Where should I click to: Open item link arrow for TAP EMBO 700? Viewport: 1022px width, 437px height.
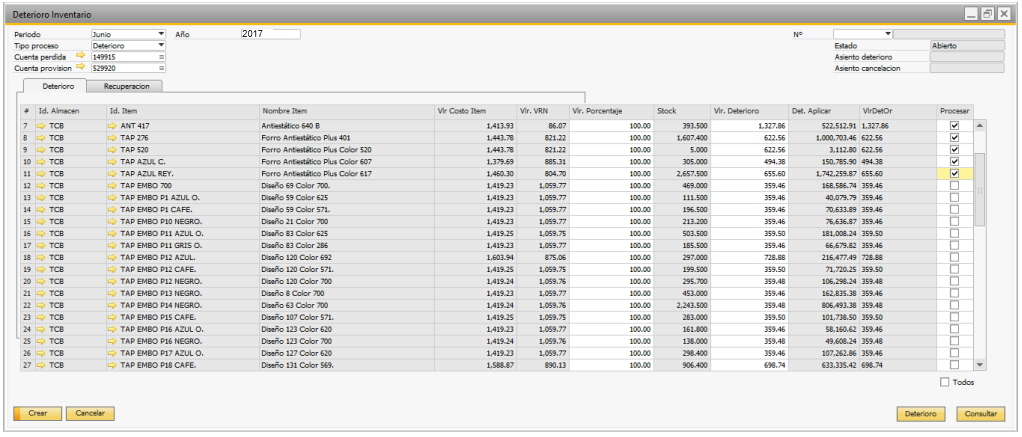click(113, 186)
